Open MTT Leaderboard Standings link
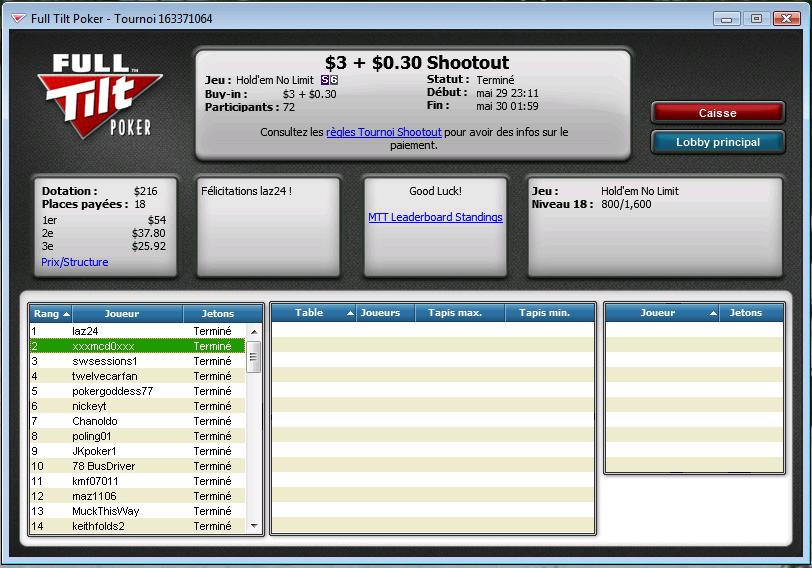Image resolution: width=812 pixels, height=568 pixels. point(435,217)
